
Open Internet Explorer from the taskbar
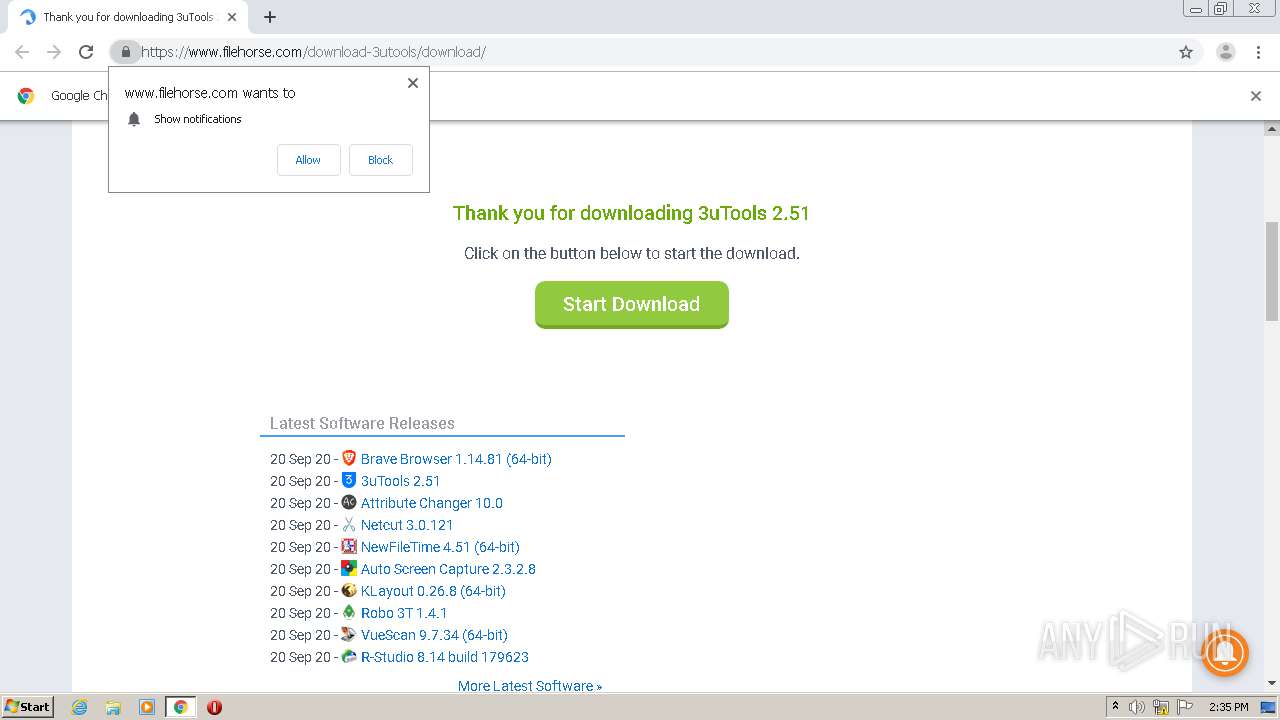tap(79, 707)
